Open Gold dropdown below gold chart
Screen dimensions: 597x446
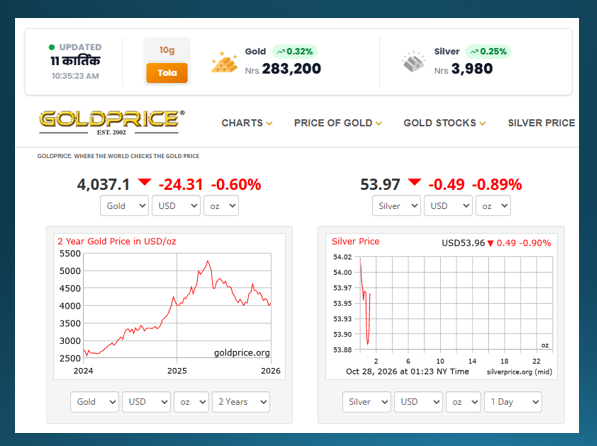(94, 402)
